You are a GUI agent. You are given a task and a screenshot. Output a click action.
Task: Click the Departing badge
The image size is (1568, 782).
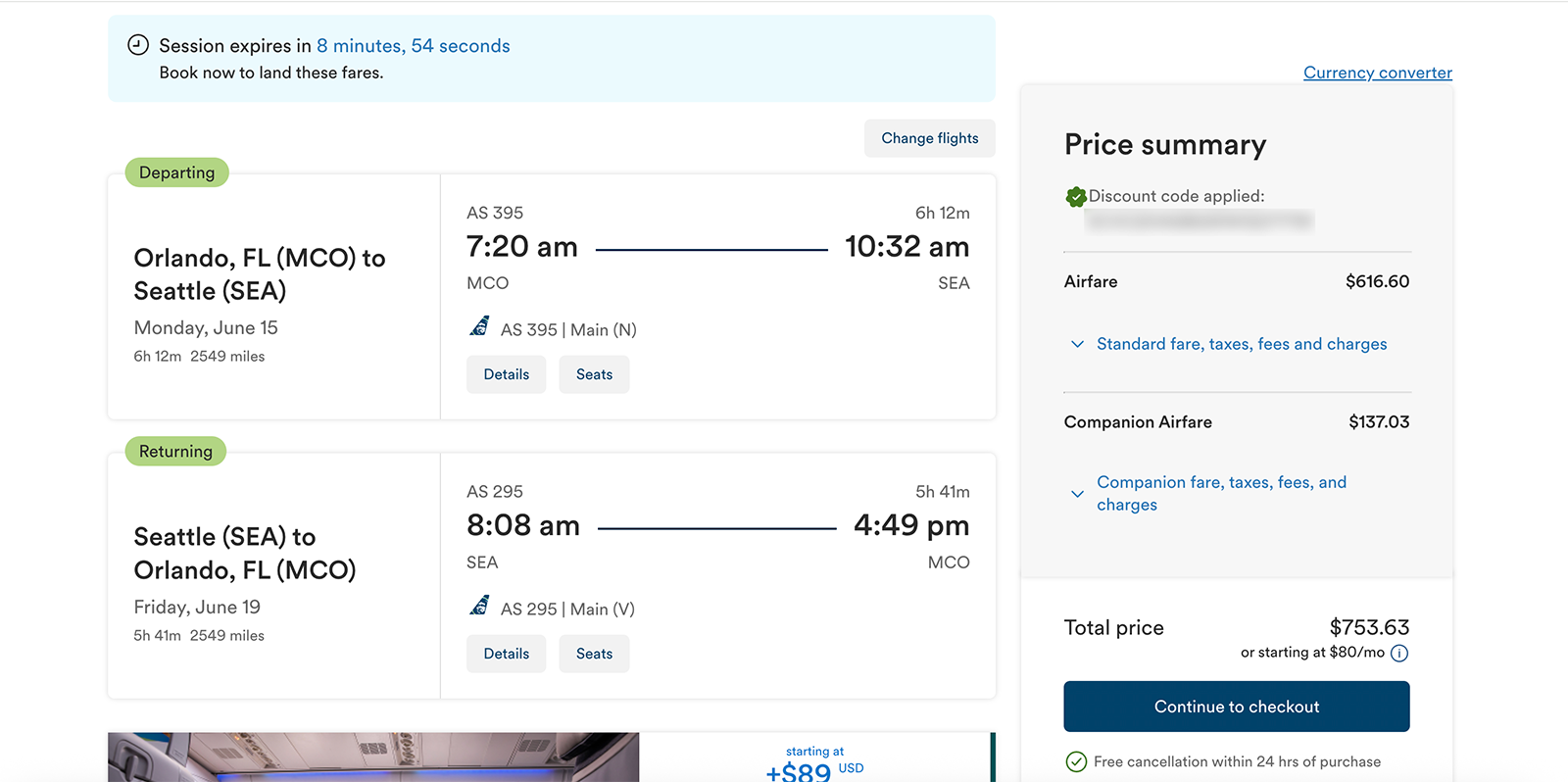pos(175,171)
